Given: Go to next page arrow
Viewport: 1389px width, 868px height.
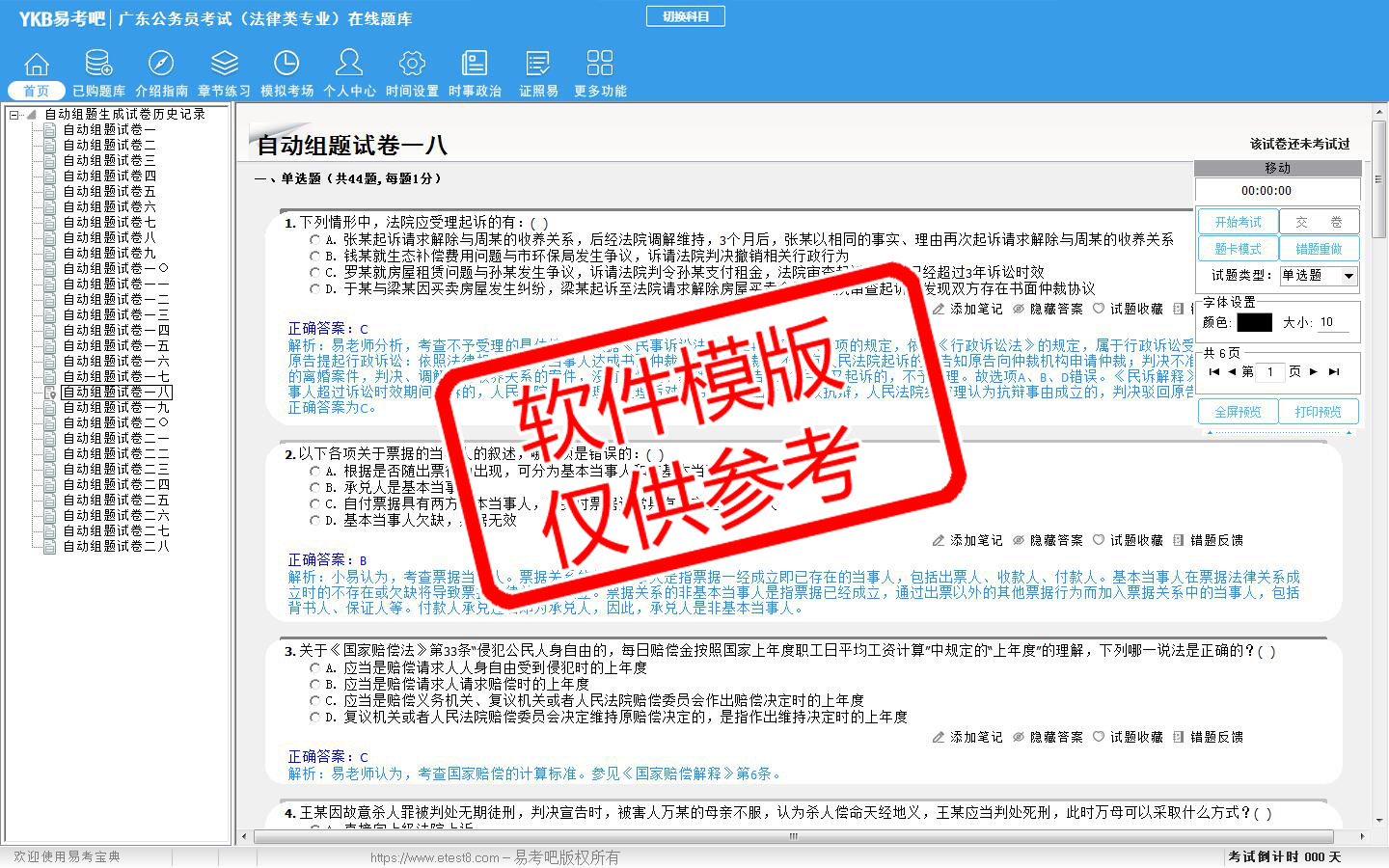Looking at the screenshot, I should pyautogui.click(x=1313, y=371).
